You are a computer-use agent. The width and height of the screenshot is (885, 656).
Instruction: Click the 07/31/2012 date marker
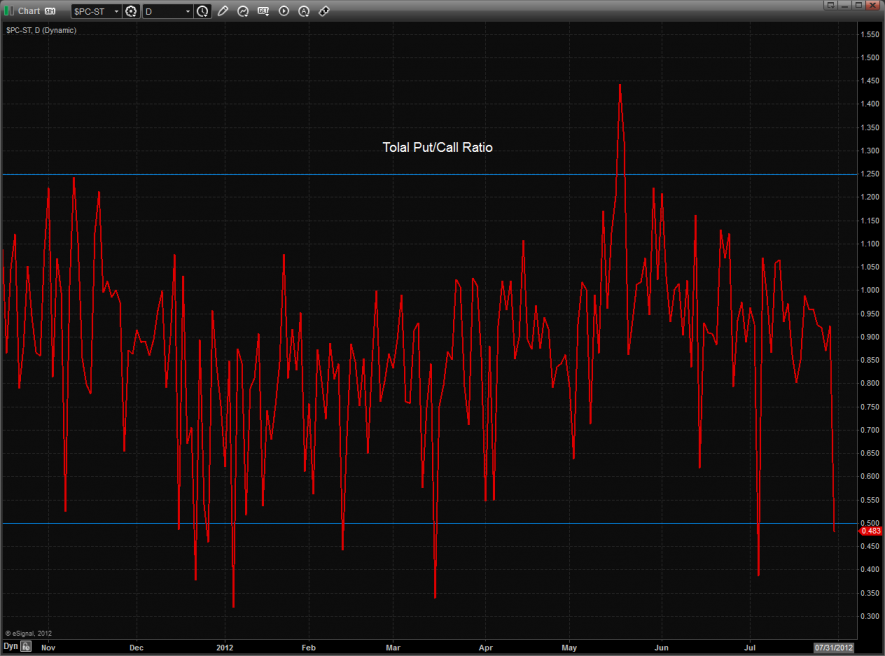[834, 647]
